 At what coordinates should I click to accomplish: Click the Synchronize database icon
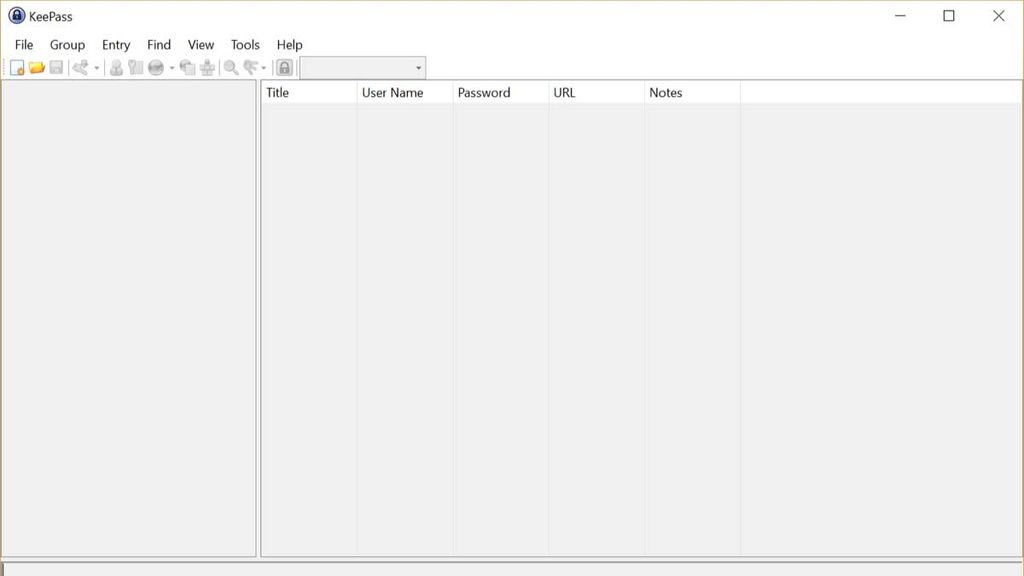click(80, 67)
